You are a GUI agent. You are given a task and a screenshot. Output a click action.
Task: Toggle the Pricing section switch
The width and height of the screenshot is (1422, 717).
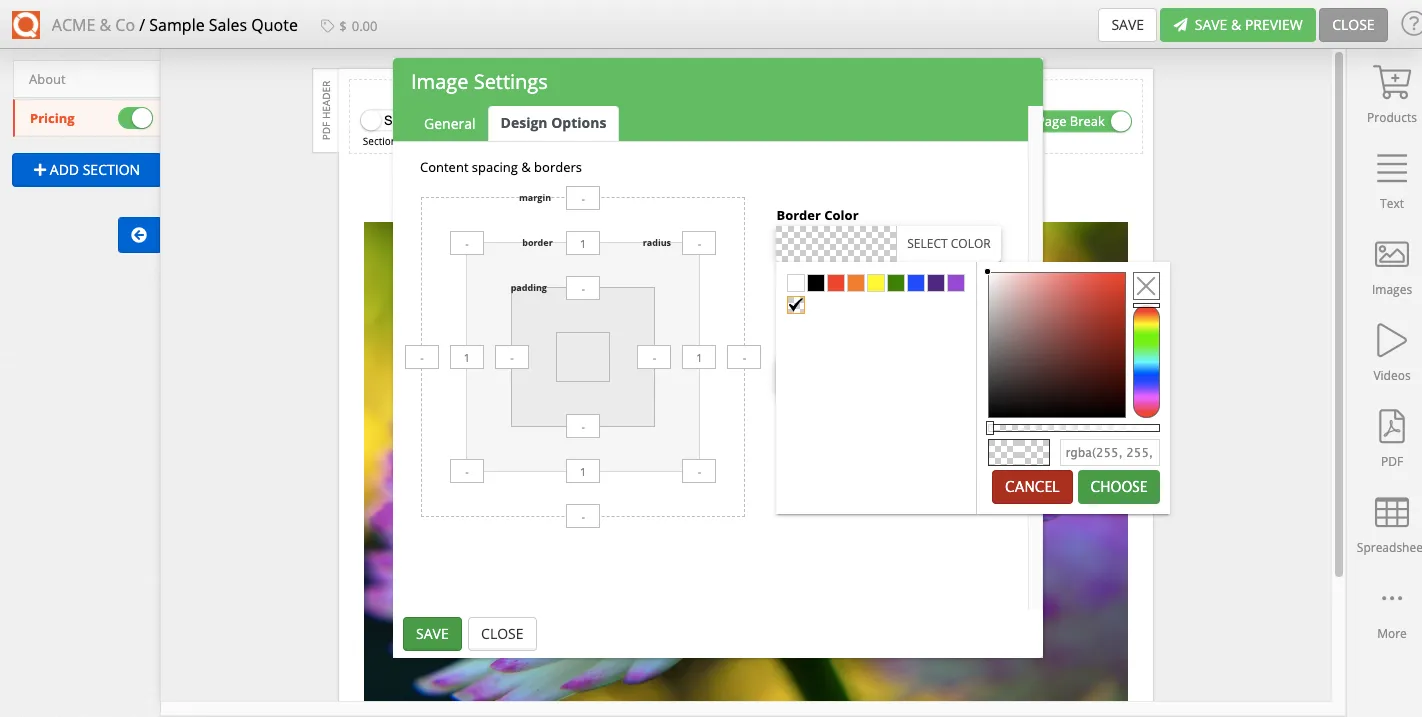tap(137, 117)
